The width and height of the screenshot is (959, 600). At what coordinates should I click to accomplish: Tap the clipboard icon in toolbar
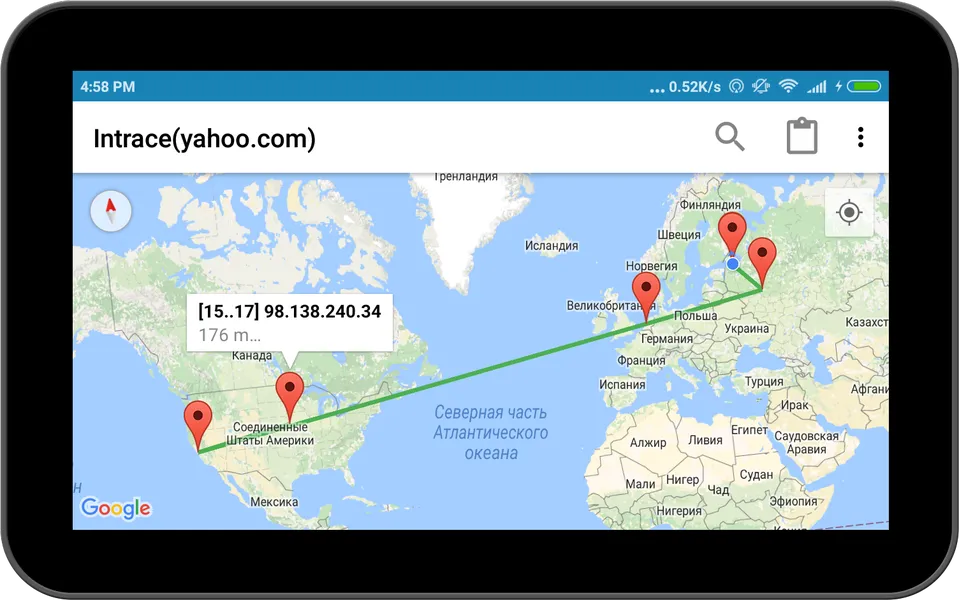(801, 136)
